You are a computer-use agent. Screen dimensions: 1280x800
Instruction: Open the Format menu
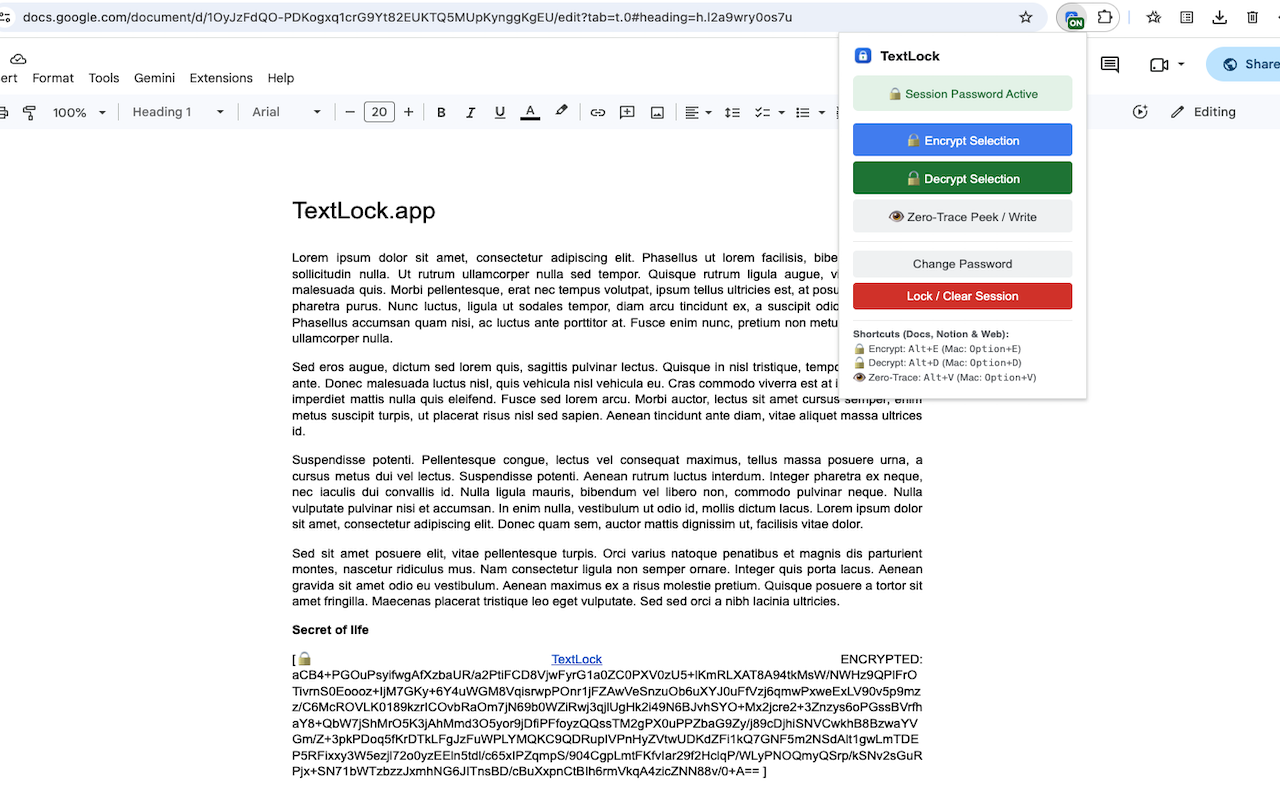53,78
